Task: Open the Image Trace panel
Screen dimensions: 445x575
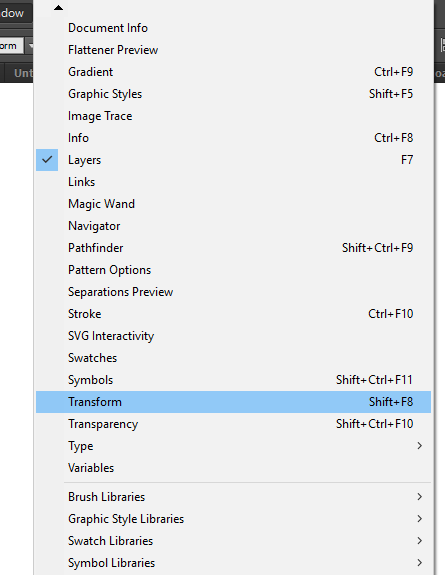Action: (233, 116)
